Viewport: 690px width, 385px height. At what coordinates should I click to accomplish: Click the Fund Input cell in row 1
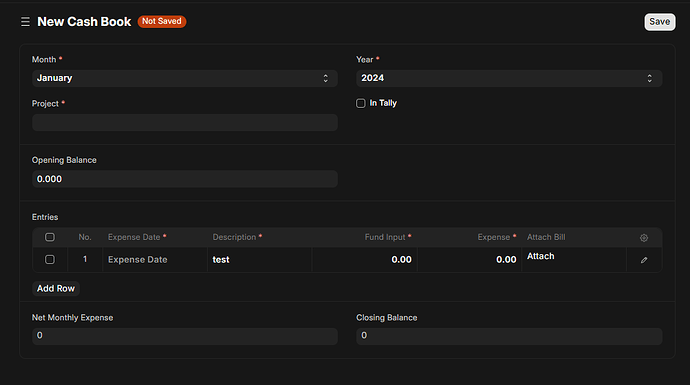point(365,260)
